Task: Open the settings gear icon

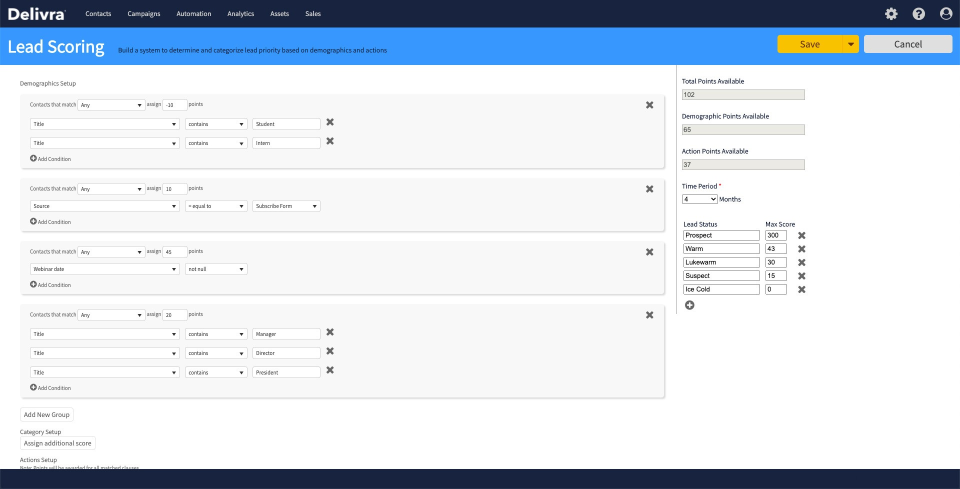Action: [x=891, y=13]
